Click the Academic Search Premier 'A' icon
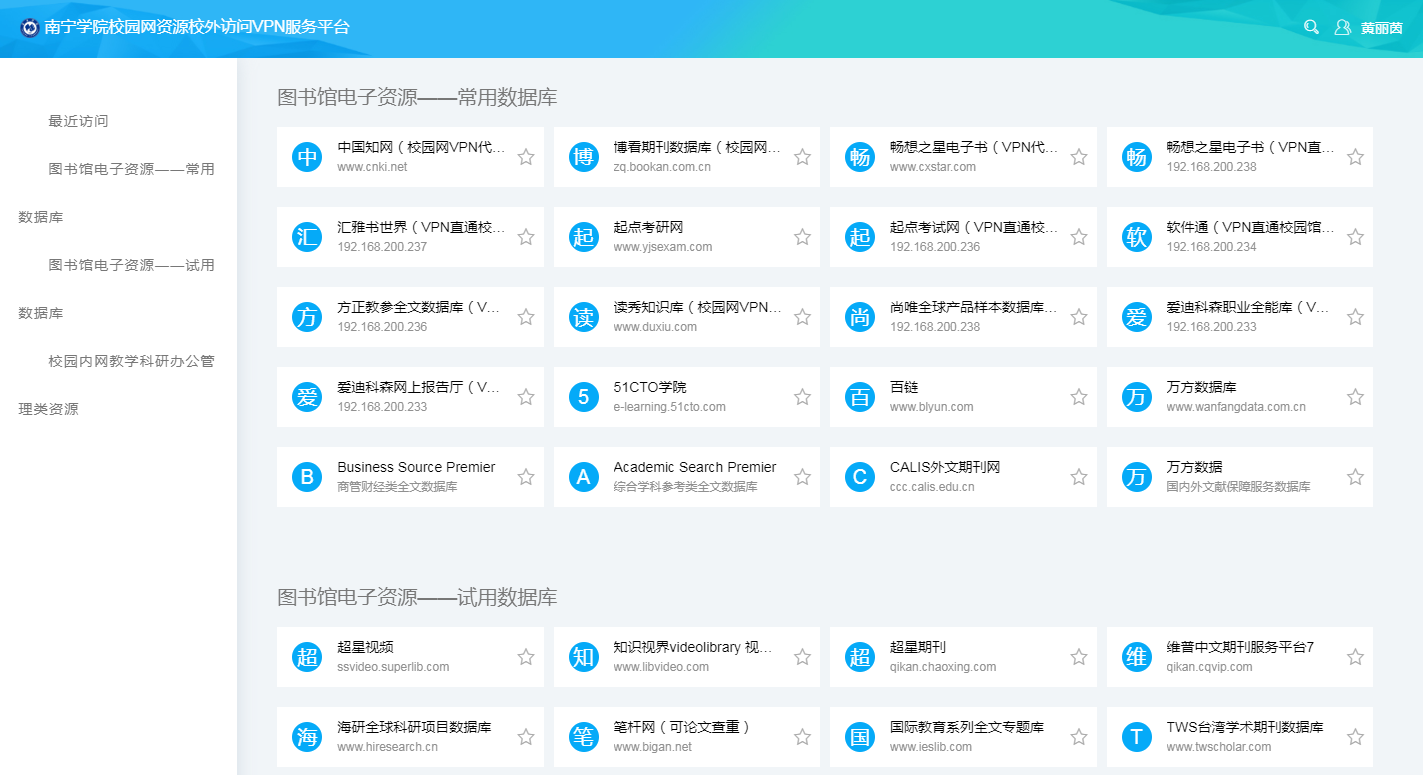This screenshot has width=1423, height=775. point(583,477)
